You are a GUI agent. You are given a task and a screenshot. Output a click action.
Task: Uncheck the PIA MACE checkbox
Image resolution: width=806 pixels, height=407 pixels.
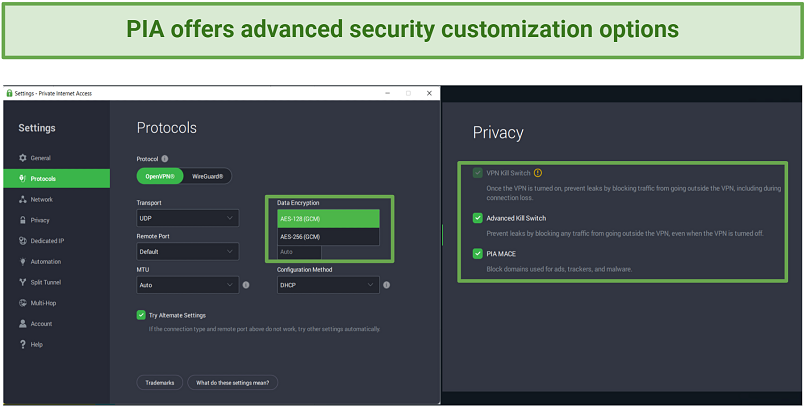(478, 253)
